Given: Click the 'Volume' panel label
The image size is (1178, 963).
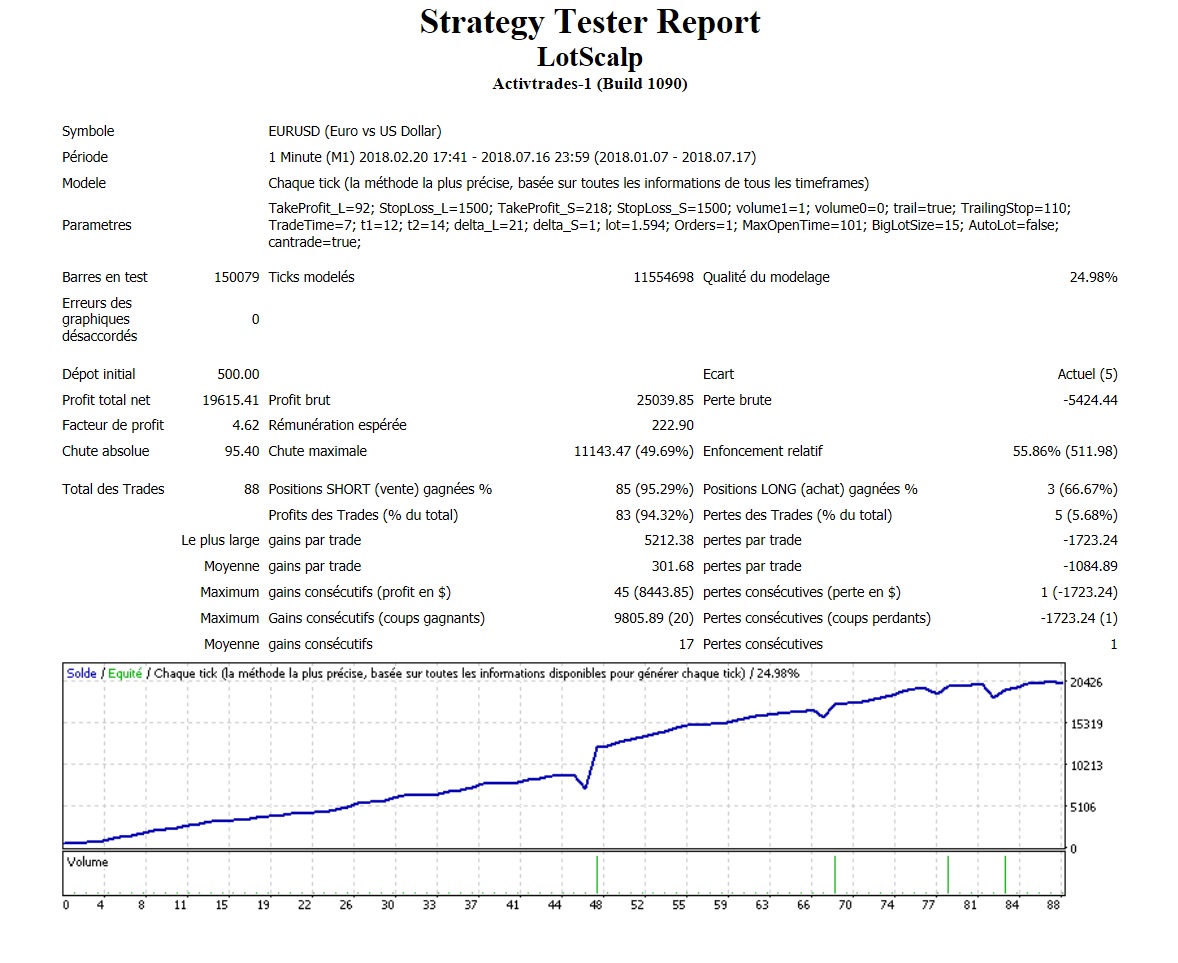Looking at the screenshot, I should click(x=87, y=862).
